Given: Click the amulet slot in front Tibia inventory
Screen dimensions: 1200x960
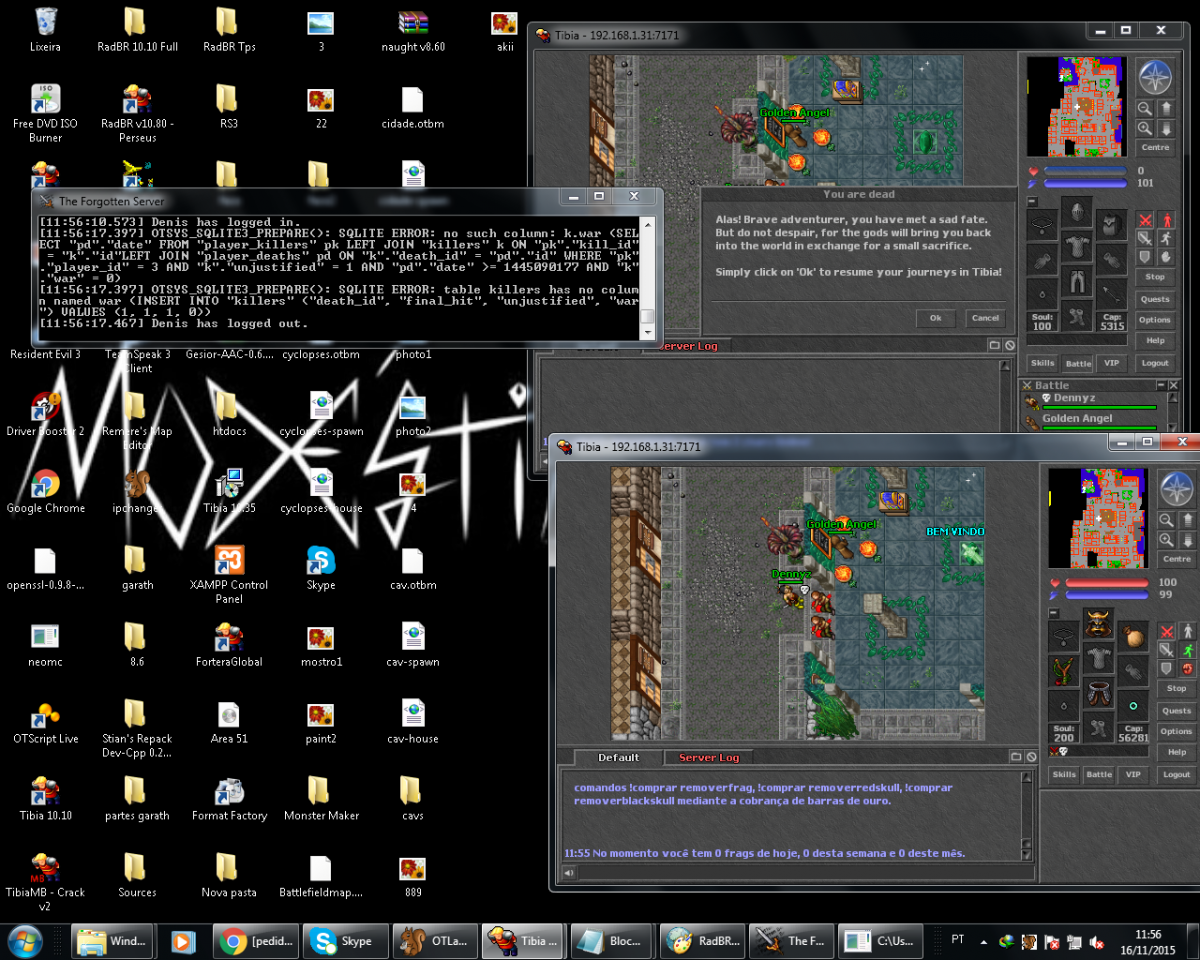Looking at the screenshot, I should [1064, 636].
